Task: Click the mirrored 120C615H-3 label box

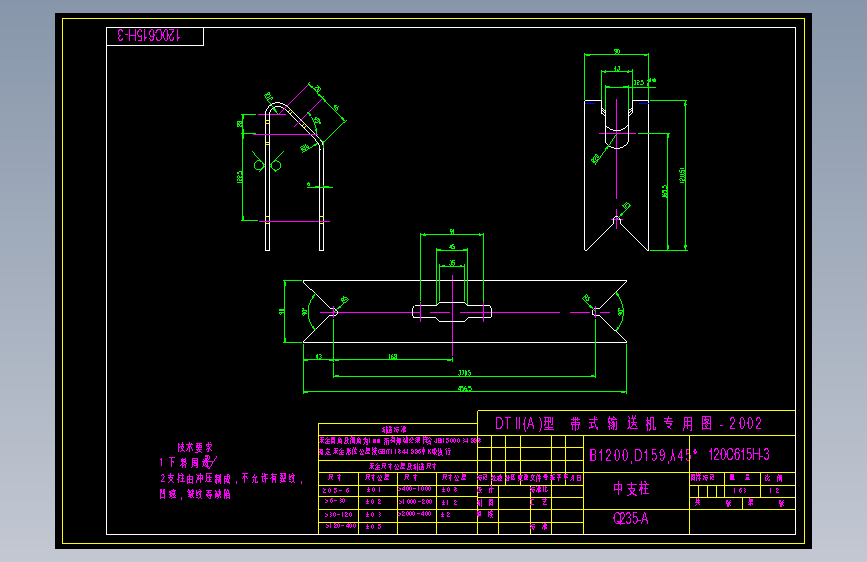Action: 155,37
